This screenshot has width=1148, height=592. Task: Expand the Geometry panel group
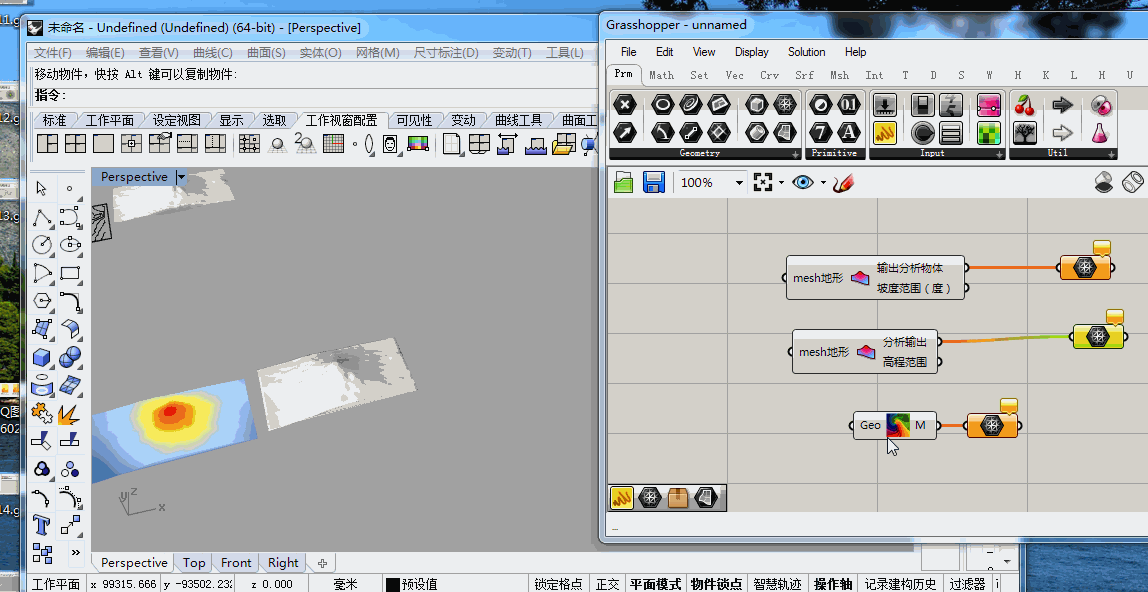tap(795, 154)
